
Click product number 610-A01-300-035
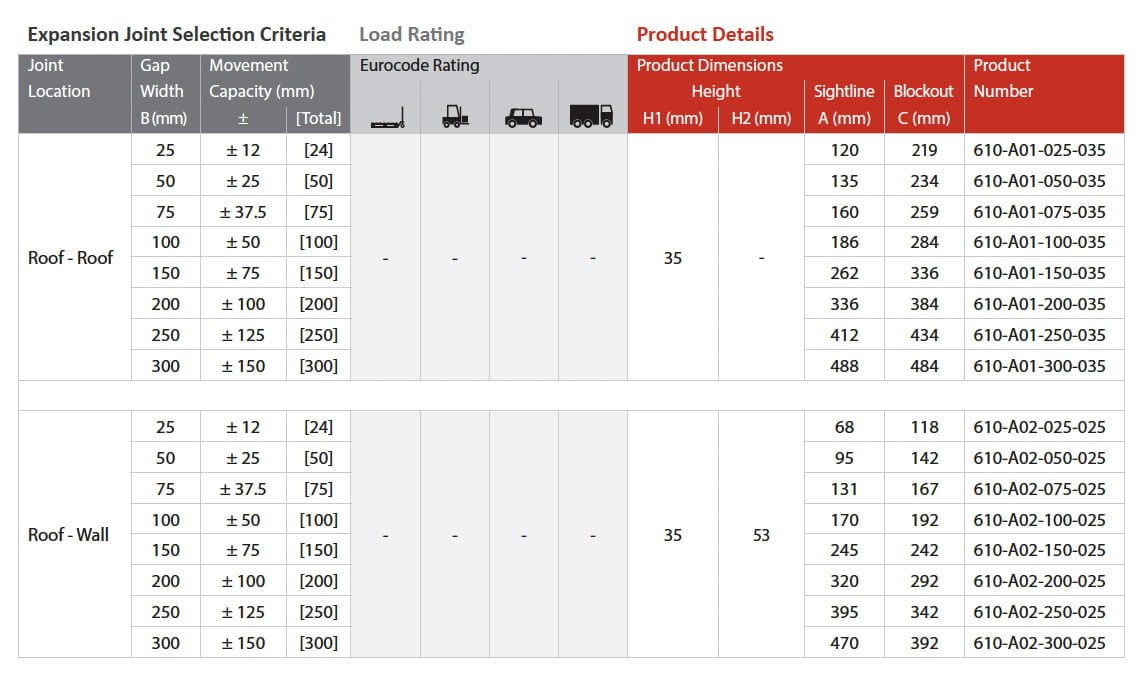(1039, 366)
